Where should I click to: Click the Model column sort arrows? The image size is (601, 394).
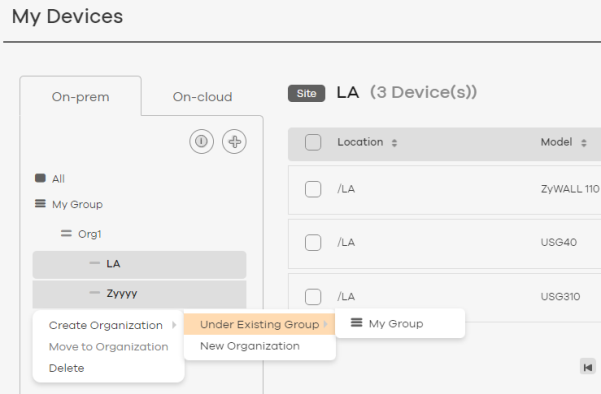click(583, 143)
